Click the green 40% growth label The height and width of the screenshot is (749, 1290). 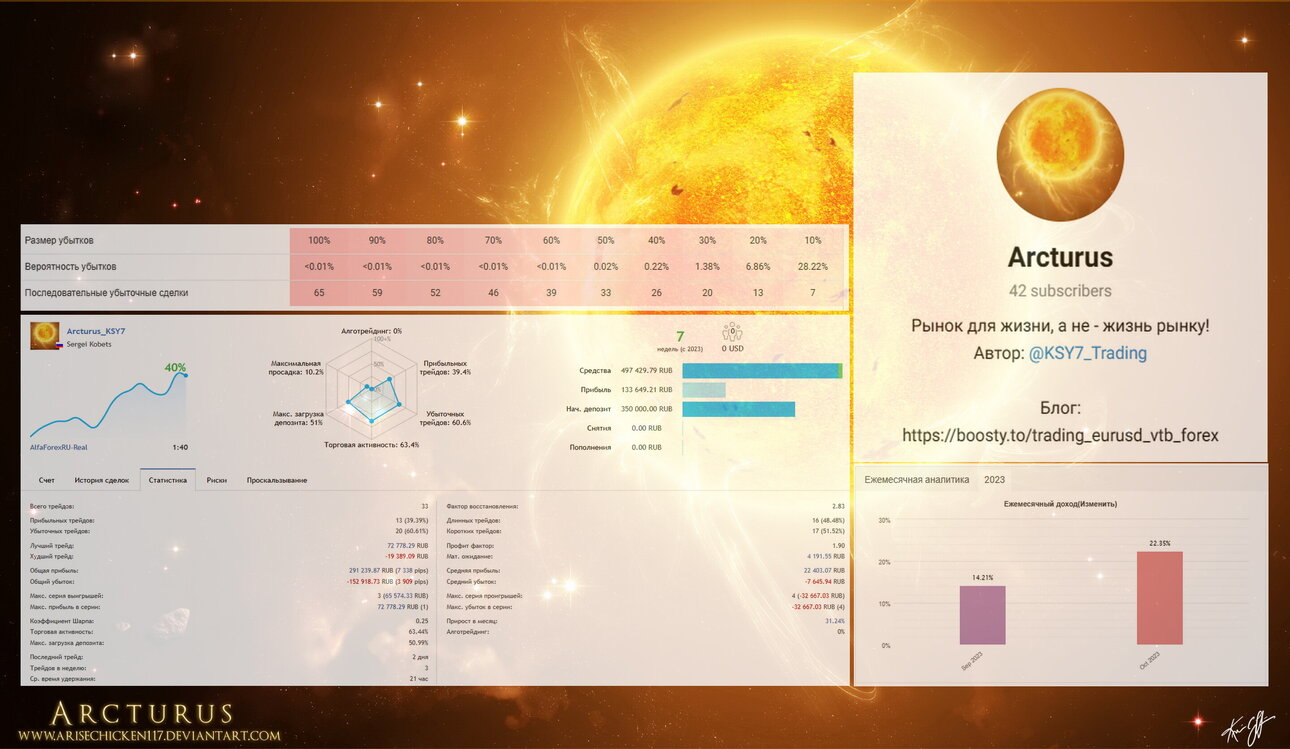click(x=175, y=367)
